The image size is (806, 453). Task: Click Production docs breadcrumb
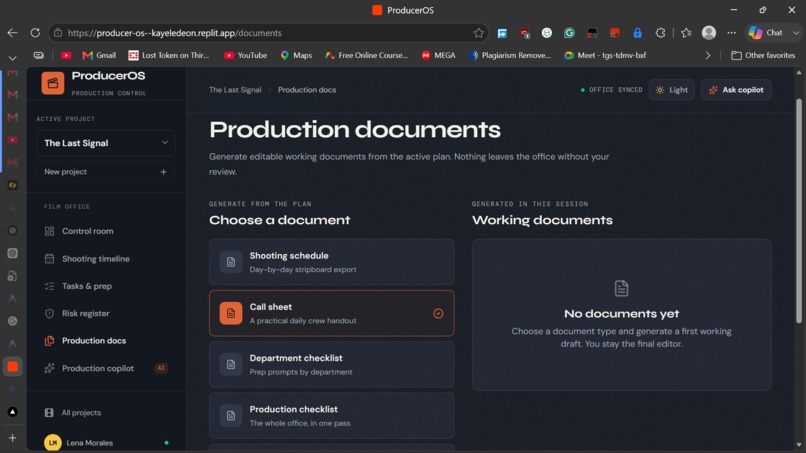click(x=307, y=89)
